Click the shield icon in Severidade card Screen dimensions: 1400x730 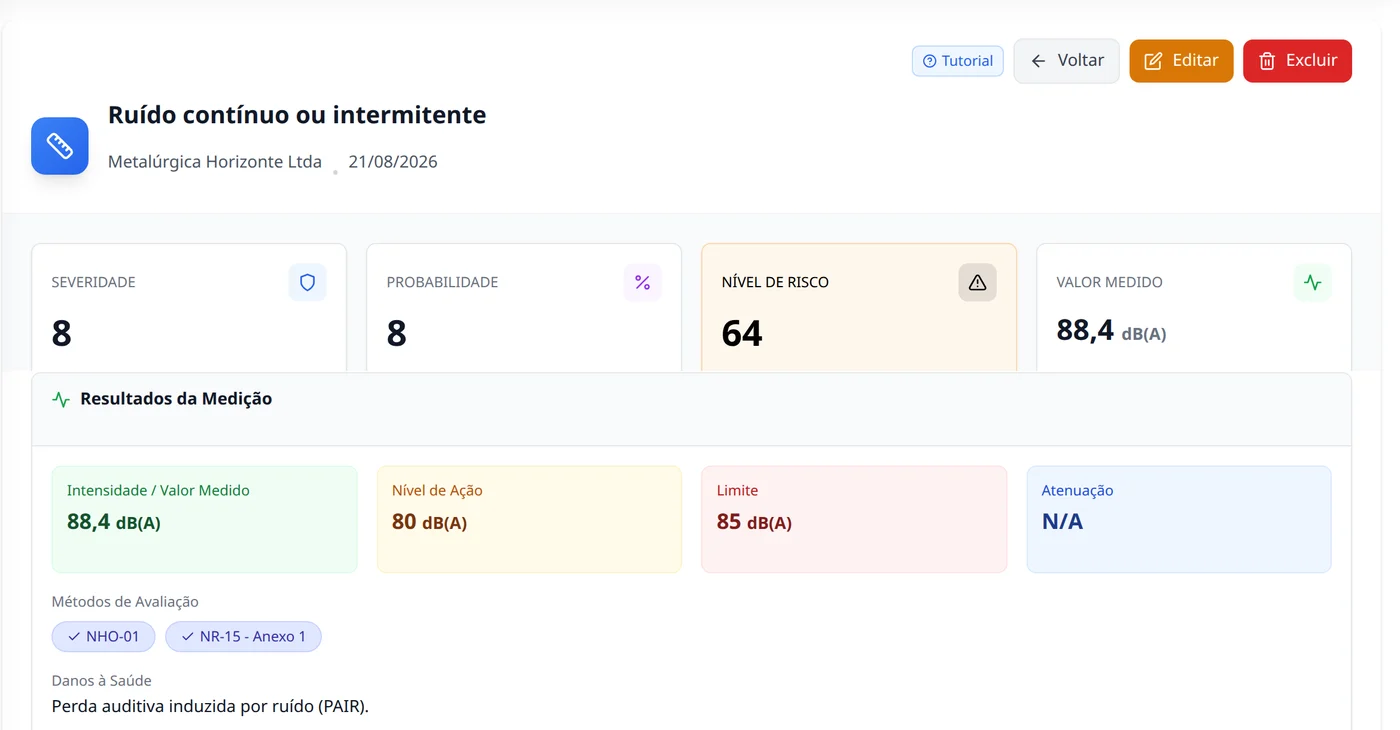tap(307, 283)
